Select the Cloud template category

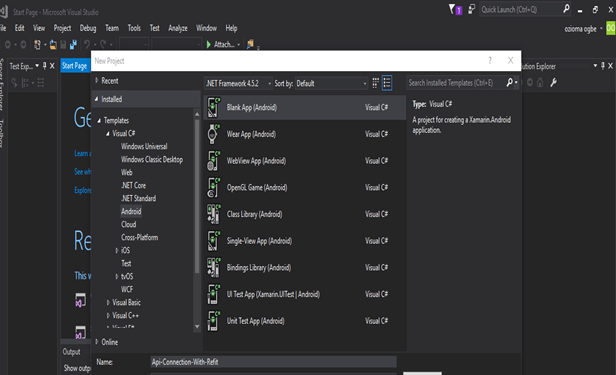point(128,224)
